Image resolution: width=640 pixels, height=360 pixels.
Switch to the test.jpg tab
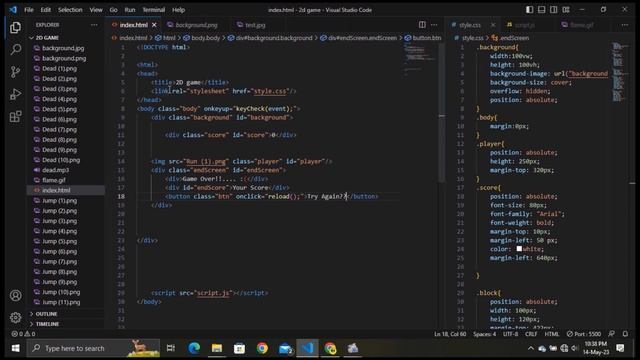(x=255, y=25)
